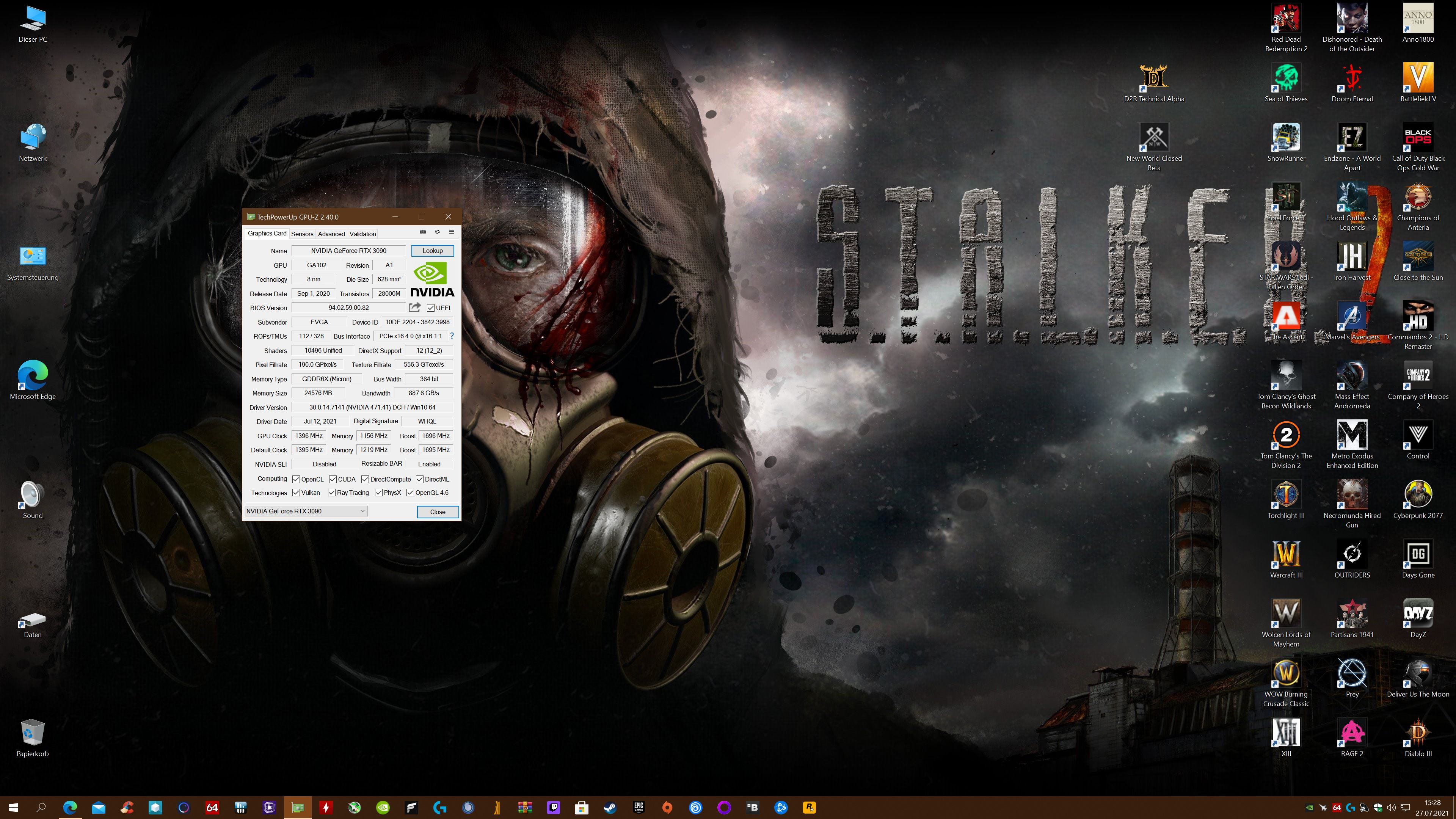Switch to the Graphics Card tab
Image resolution: width=1456 pixels, height=819 pixels.
pos(267,234)
